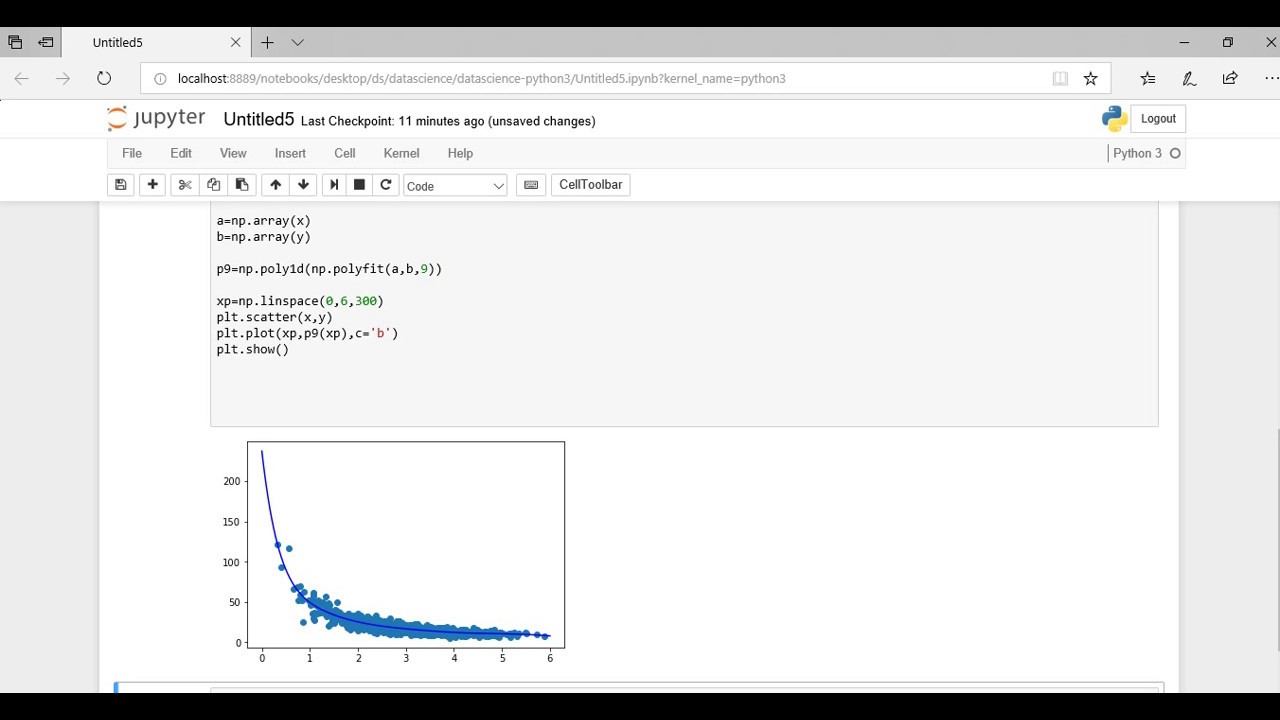Click the Python logo icon
This screenshot has height=720, width=1280.
click(1114, 119)
